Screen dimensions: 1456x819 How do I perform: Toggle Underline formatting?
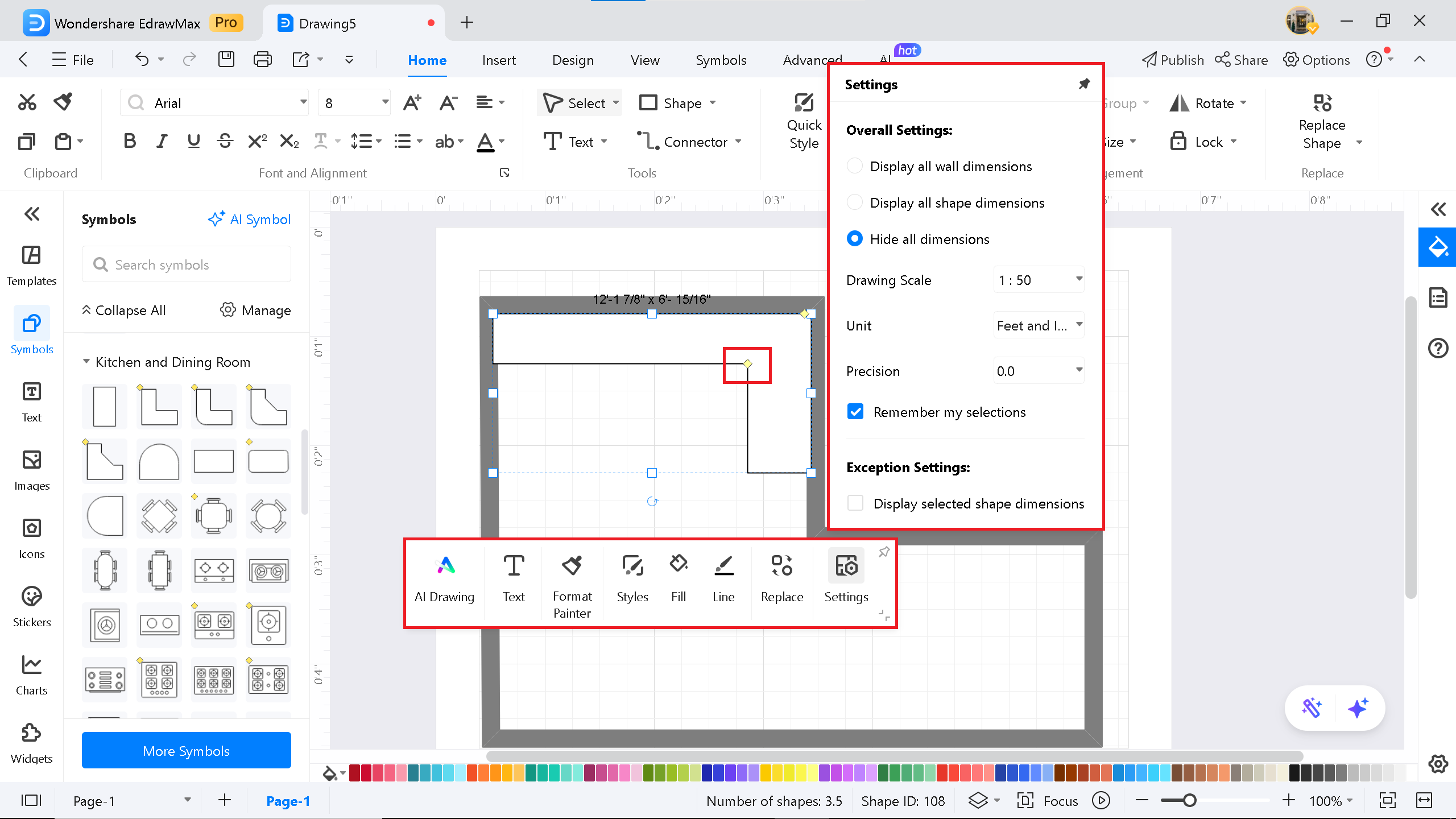pyautogui.click(x=193, y=141)
